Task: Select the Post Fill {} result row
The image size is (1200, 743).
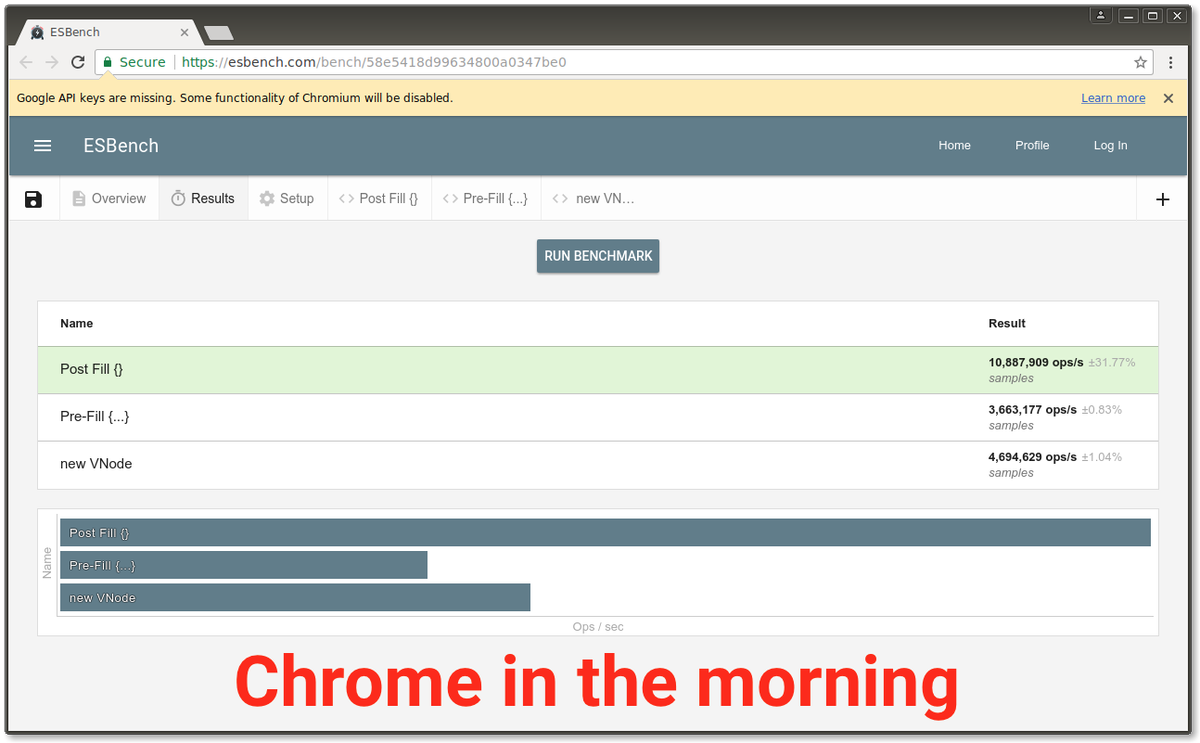Action: 598,370
